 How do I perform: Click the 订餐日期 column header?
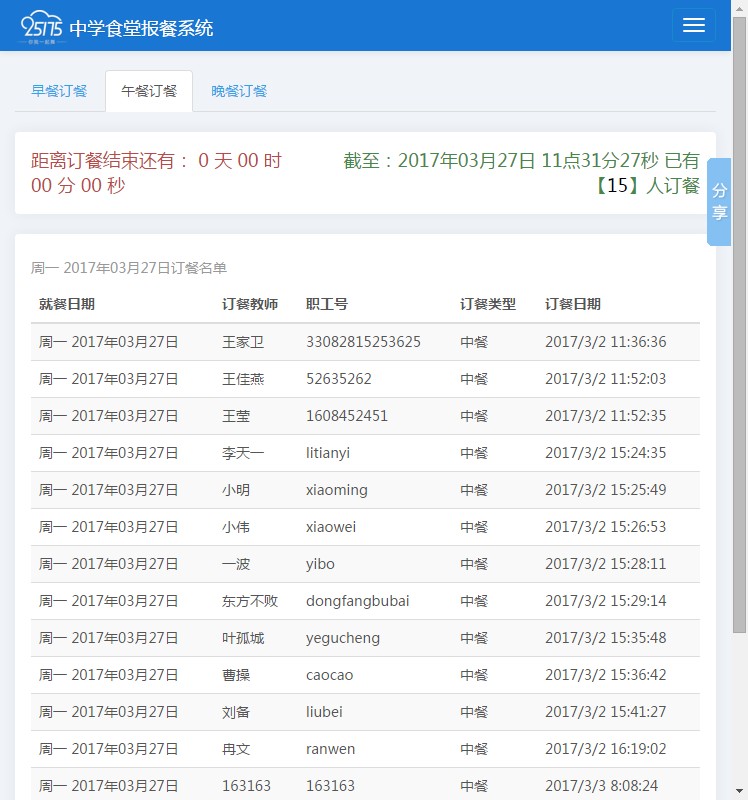coord(573,304)
